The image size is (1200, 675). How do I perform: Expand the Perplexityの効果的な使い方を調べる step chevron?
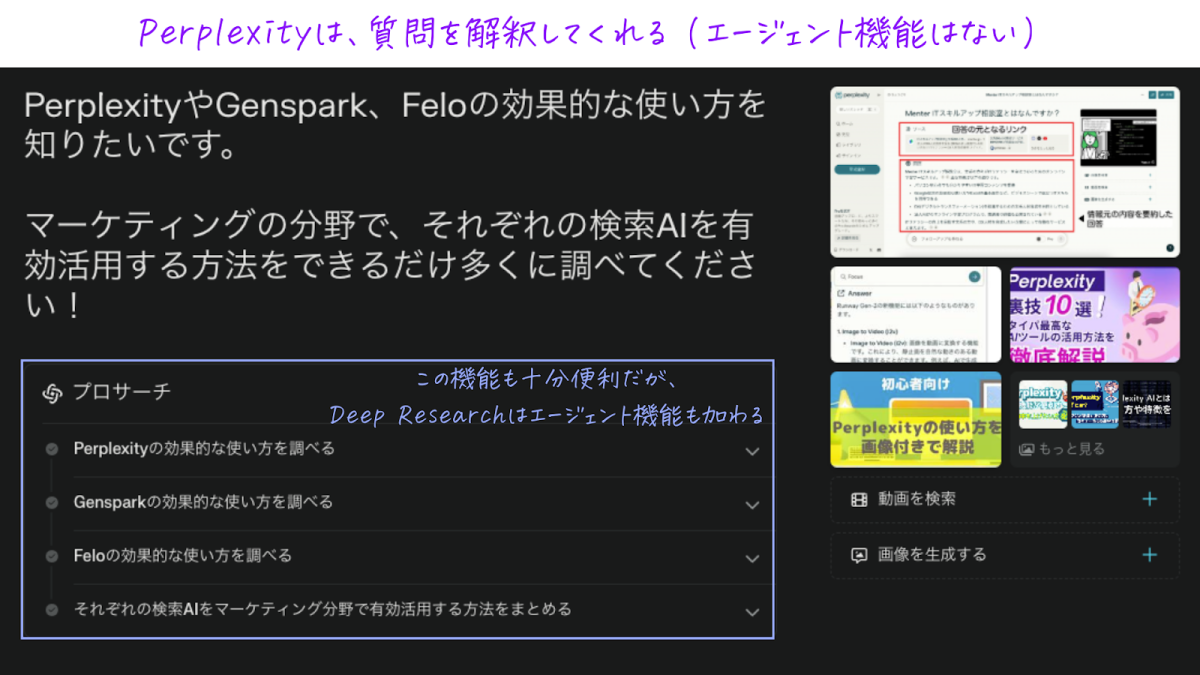752,451
